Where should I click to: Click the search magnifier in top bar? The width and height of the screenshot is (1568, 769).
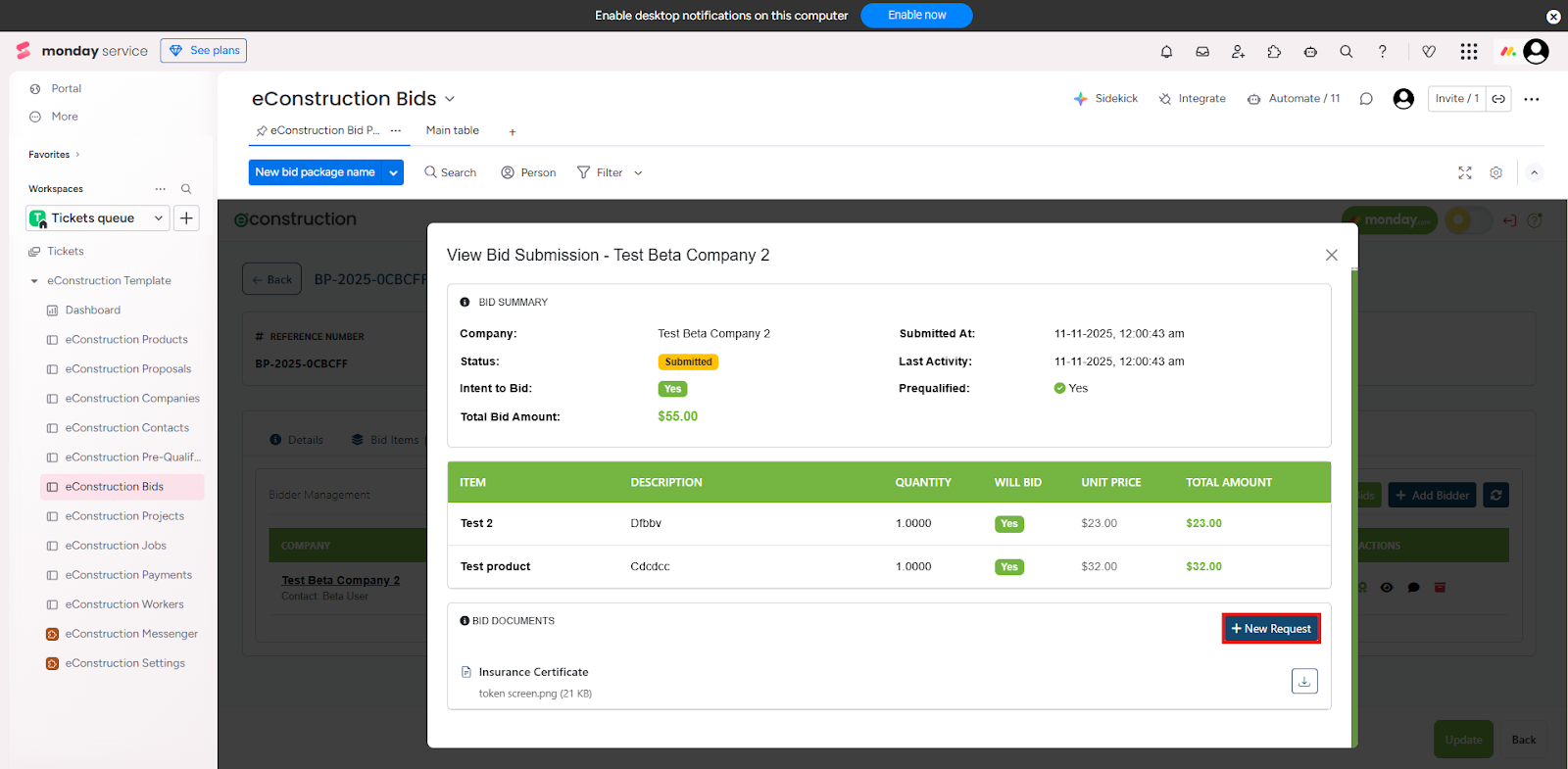pos(1346,52)
